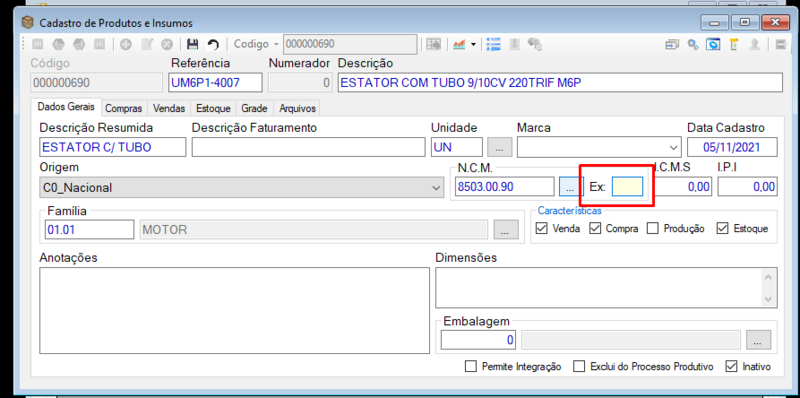Click the stacked windows arrow icon

pos(672,44)
